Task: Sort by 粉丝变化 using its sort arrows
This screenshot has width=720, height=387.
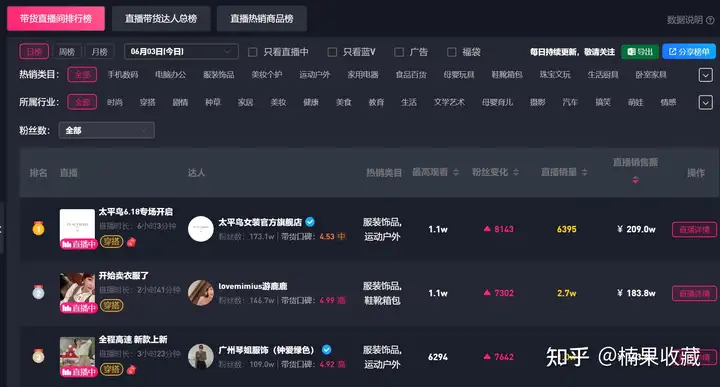Action: [x=516, y=172]
